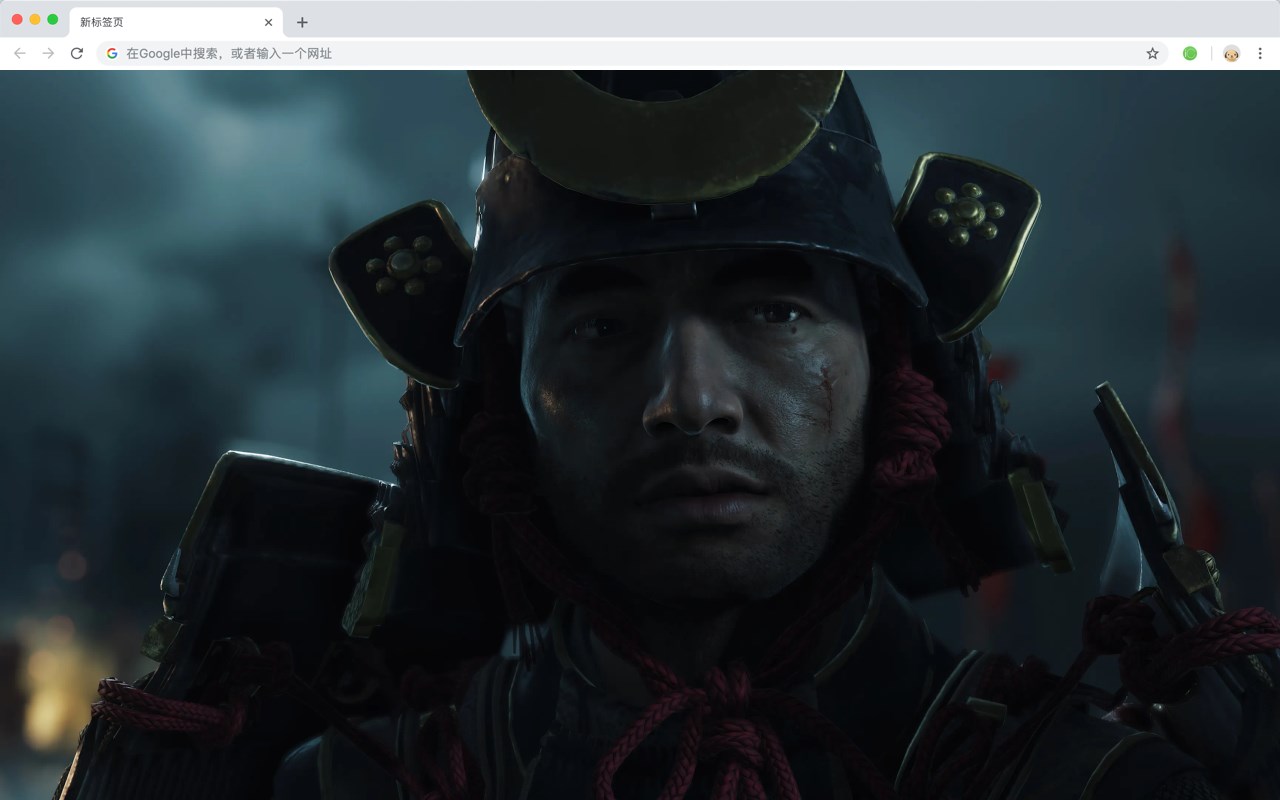Close the window with red button
The image size is (1280, 800).
pos(17,19)
